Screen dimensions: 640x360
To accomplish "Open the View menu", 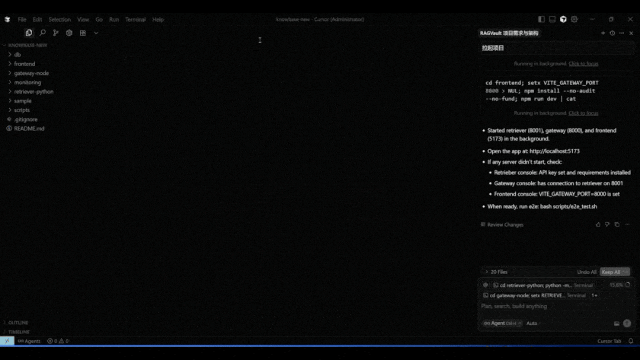I will click(x=83, y=19).
